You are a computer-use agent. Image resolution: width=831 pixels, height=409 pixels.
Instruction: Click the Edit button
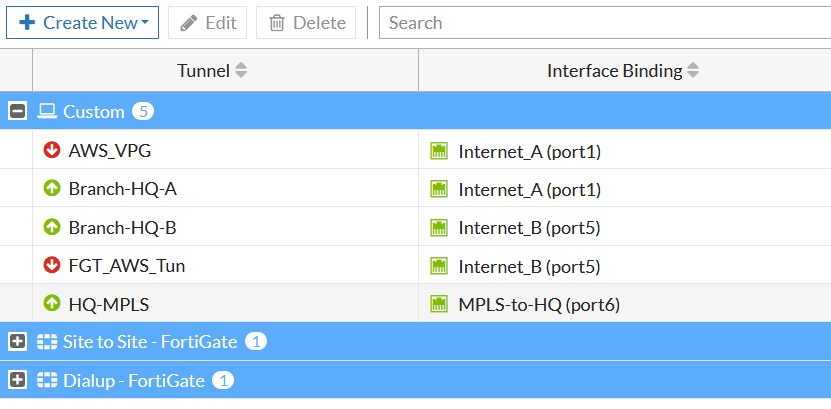[207, 22]
